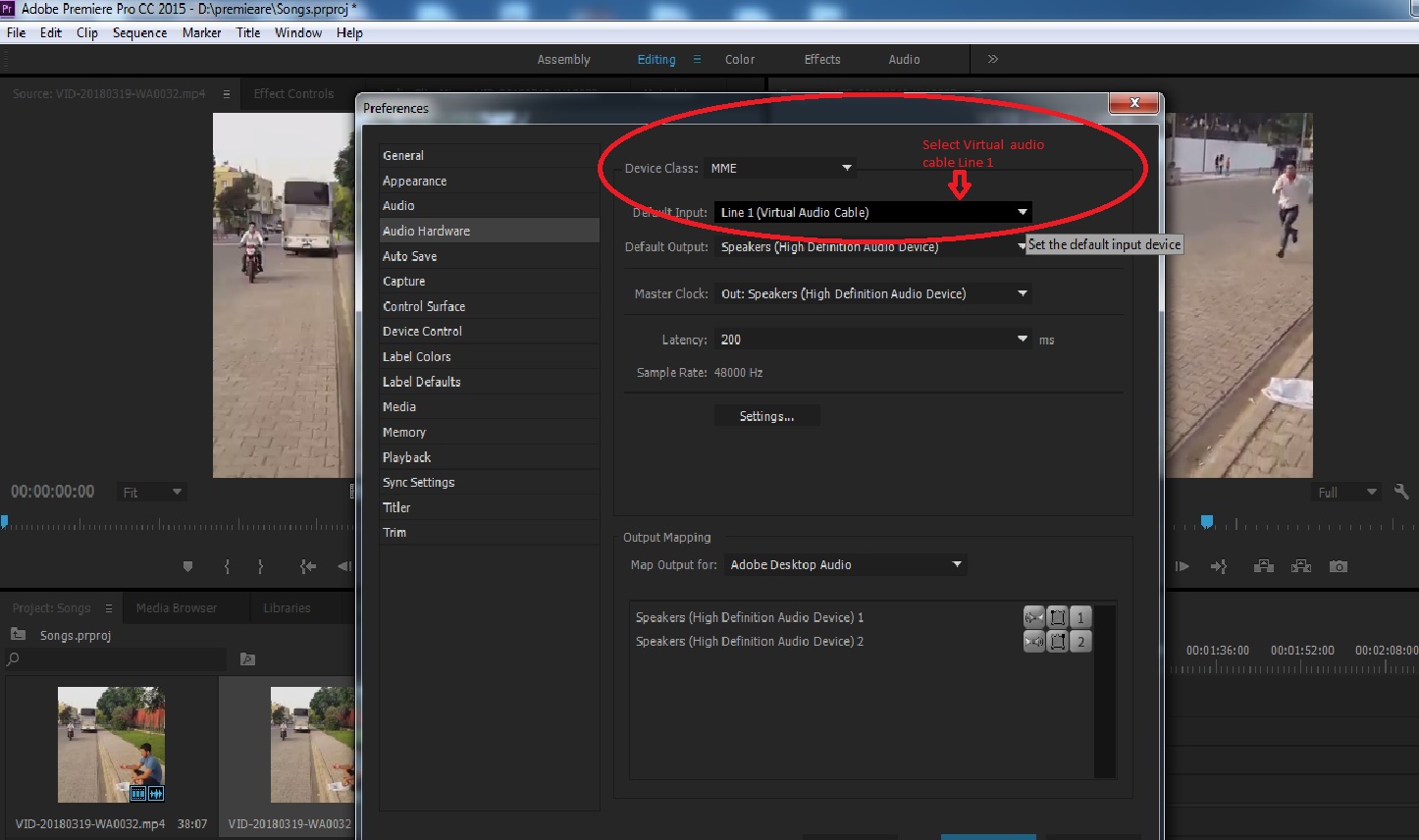Open the Source panel menu icon
This screenshot has height=840, width=1419.
click(x=227, y=94)
